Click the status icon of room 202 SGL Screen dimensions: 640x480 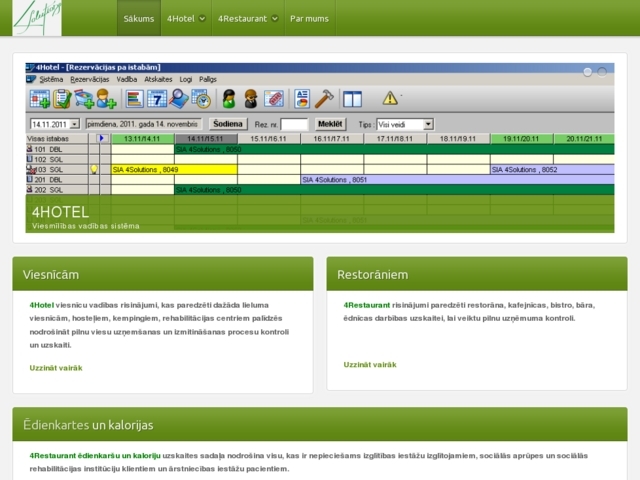click(x=29, y=189)
